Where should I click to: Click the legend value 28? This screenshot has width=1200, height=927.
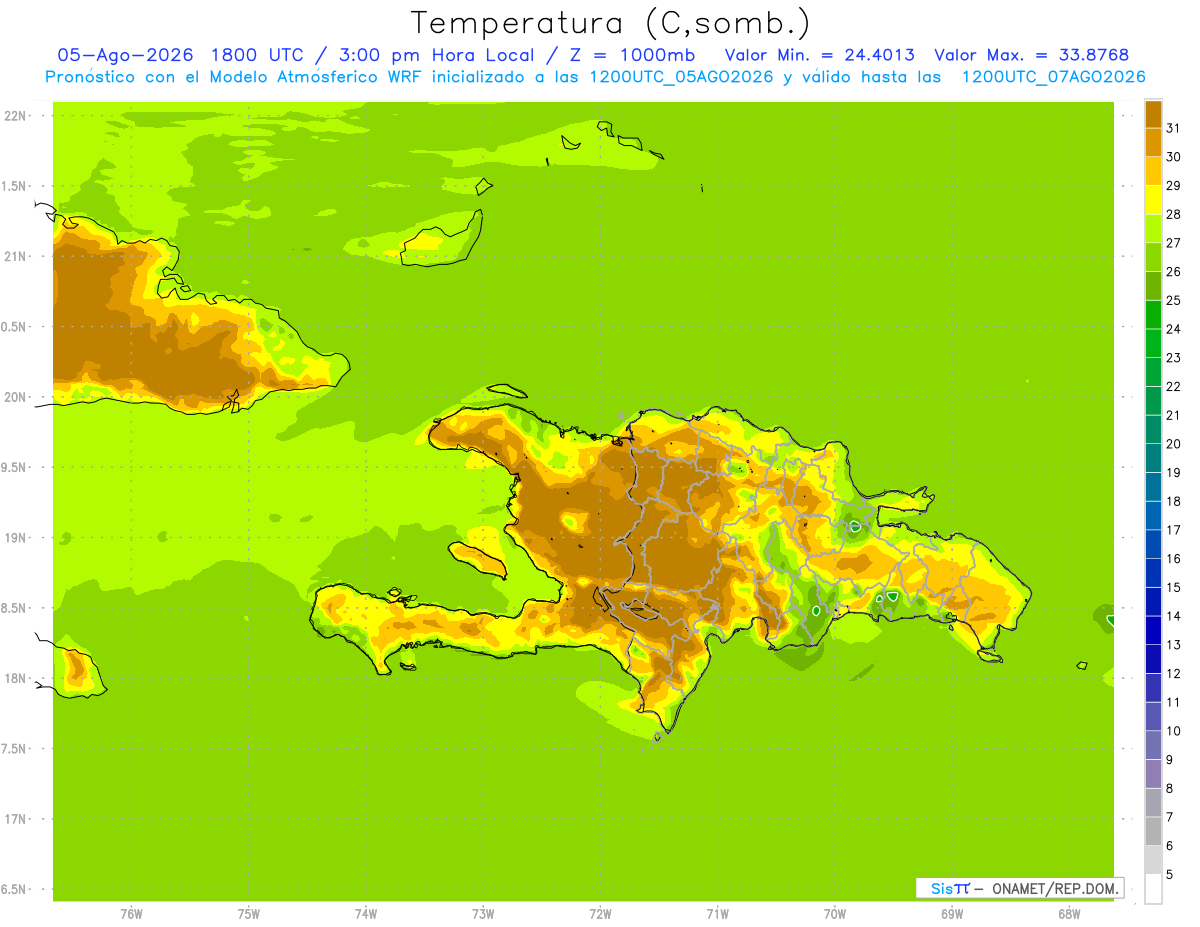pos(1173,214)
